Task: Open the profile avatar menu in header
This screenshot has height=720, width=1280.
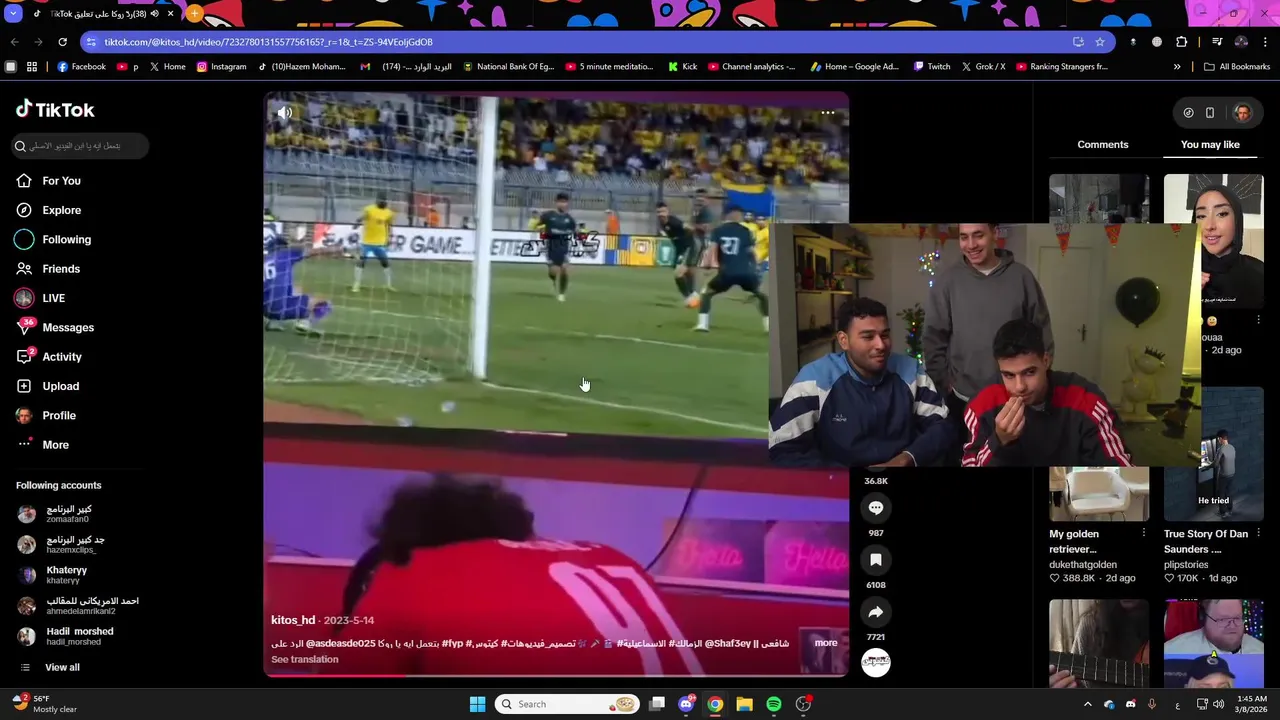Action: point(1243,113)
